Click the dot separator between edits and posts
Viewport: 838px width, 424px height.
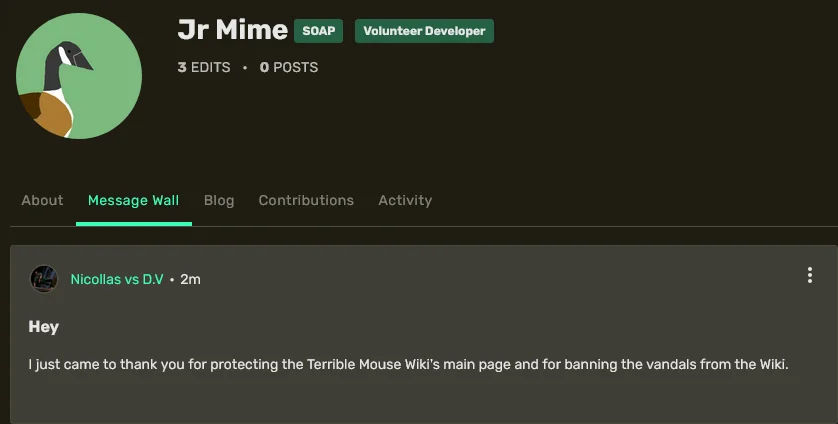click(245, 67)
